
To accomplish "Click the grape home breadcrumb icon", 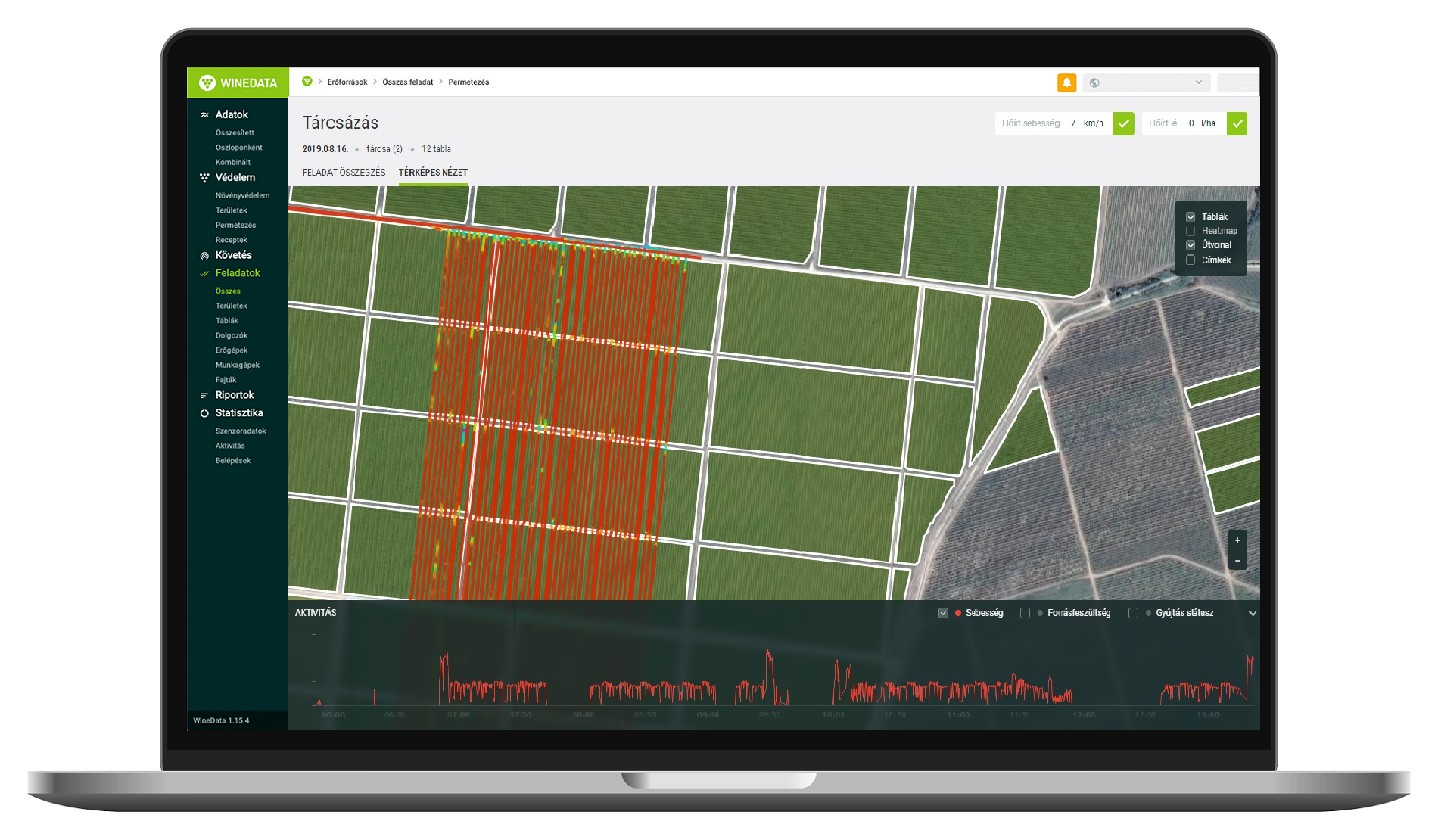I will pyautogui.click(x=307, y=82).
